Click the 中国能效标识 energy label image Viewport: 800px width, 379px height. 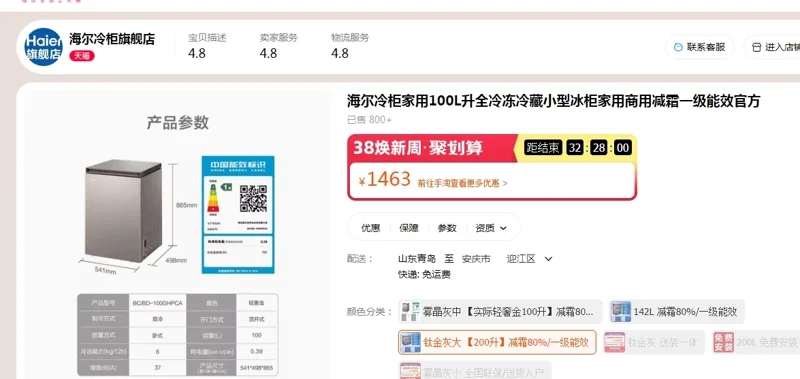pos(238,214)
